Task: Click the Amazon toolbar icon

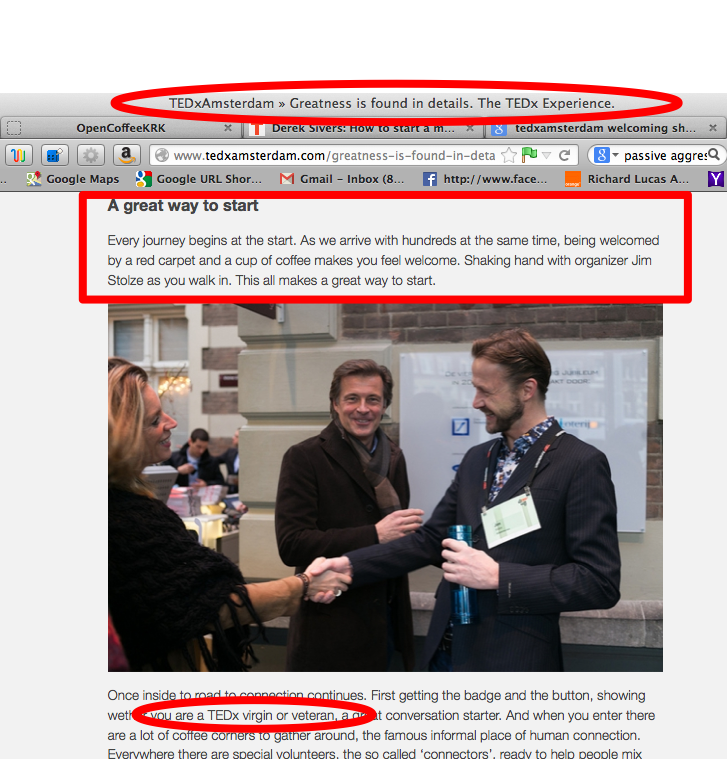Action: (x=126, y=155)
